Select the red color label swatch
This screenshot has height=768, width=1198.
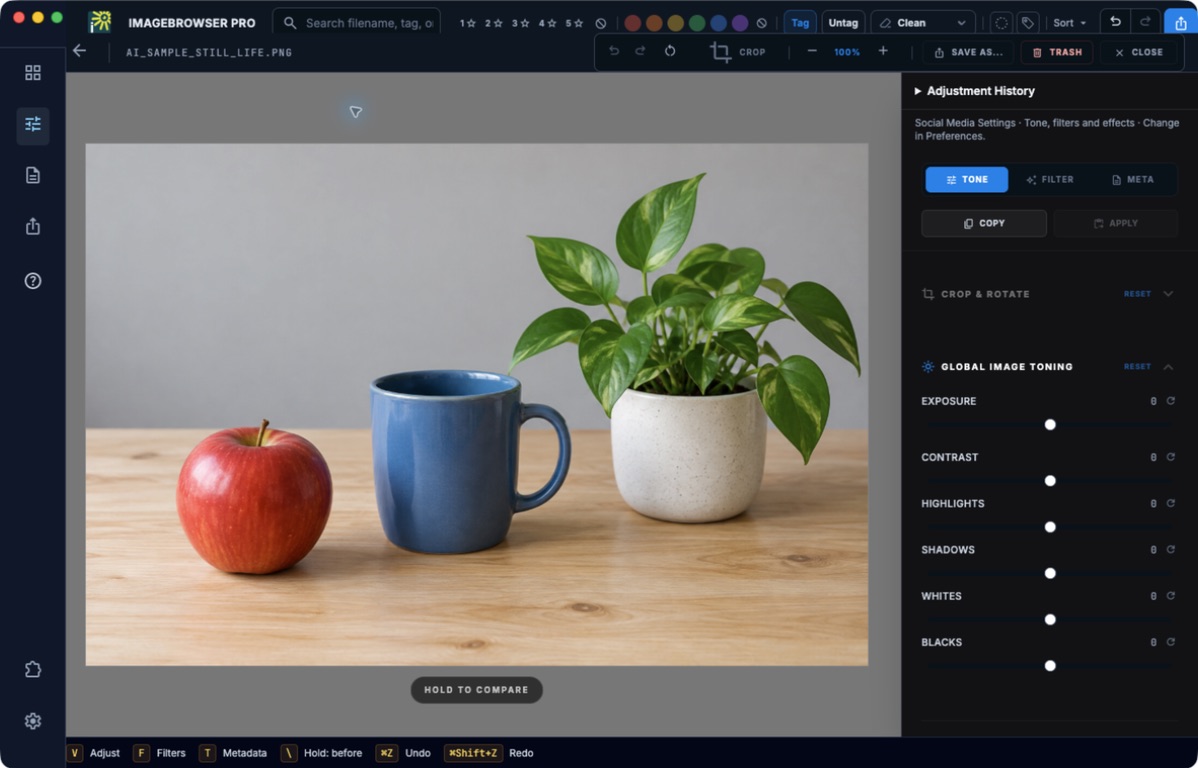(633, 23)
